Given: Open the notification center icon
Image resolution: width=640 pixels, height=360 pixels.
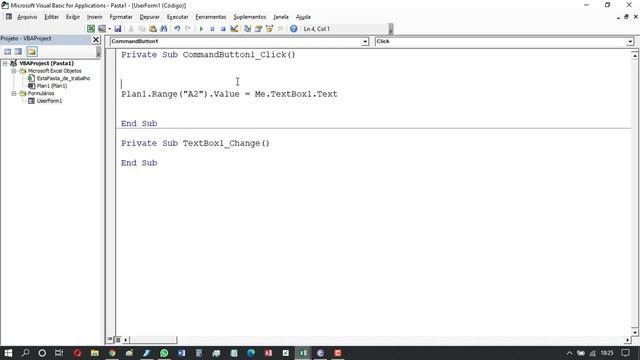Looking at the screenshot, I should coord(625,353).
